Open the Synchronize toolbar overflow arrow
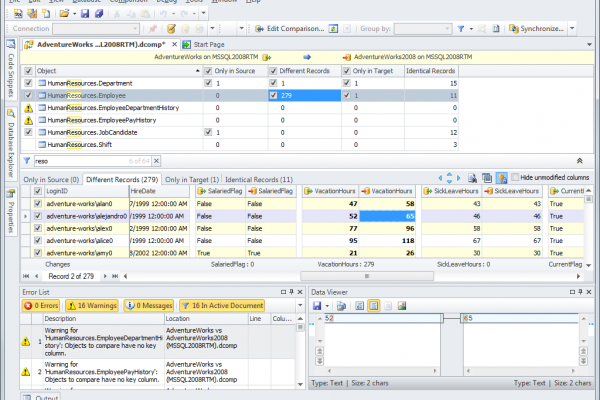This screenshot has height=400, width=600. (x=572, y=29)
